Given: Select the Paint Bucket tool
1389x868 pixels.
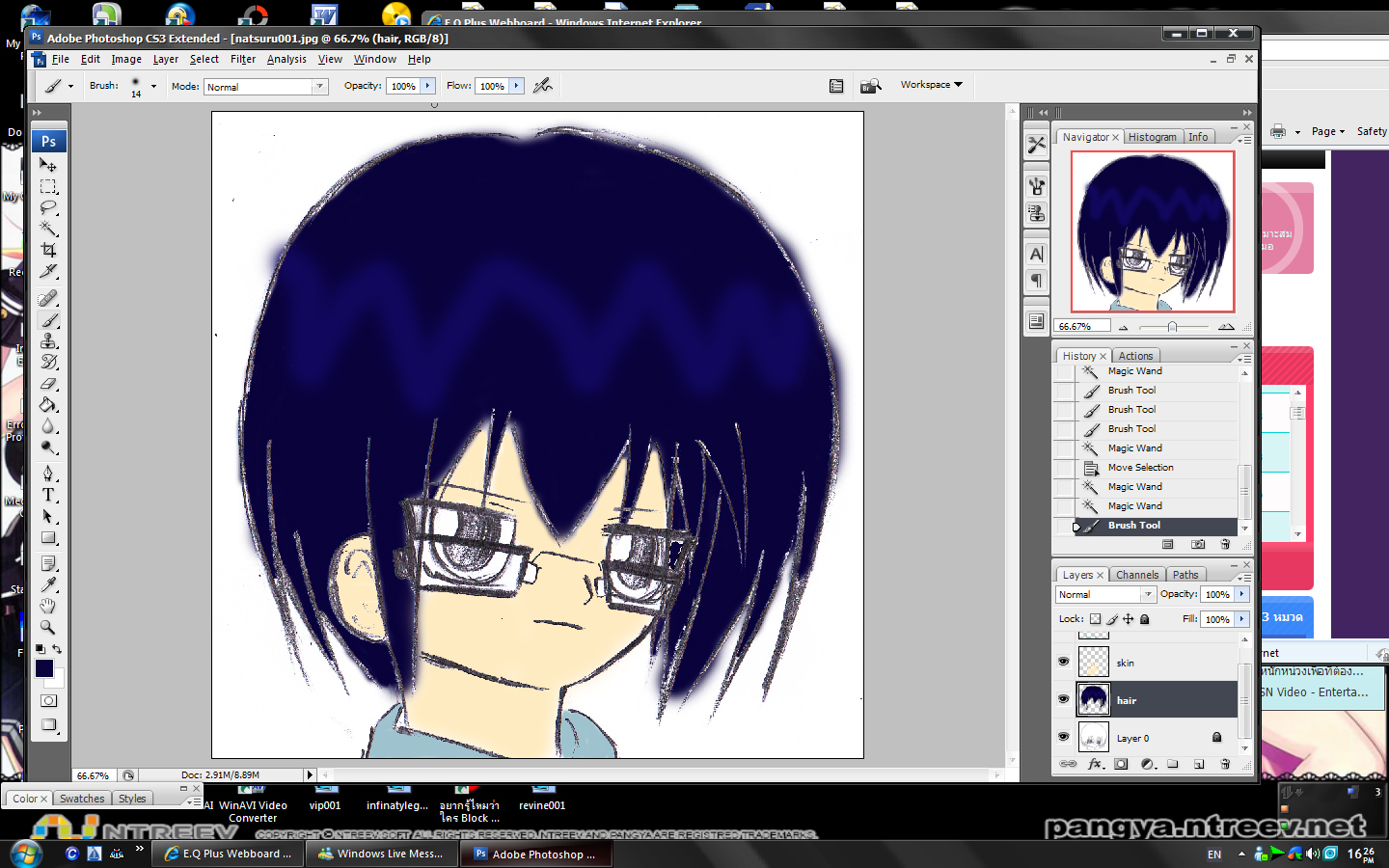Looking at the screenshot, I should pos(48,405).
